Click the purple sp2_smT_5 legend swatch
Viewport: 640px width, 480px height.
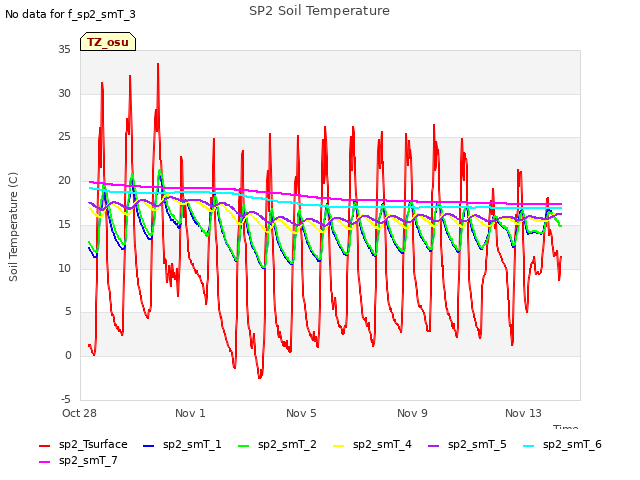433,446
